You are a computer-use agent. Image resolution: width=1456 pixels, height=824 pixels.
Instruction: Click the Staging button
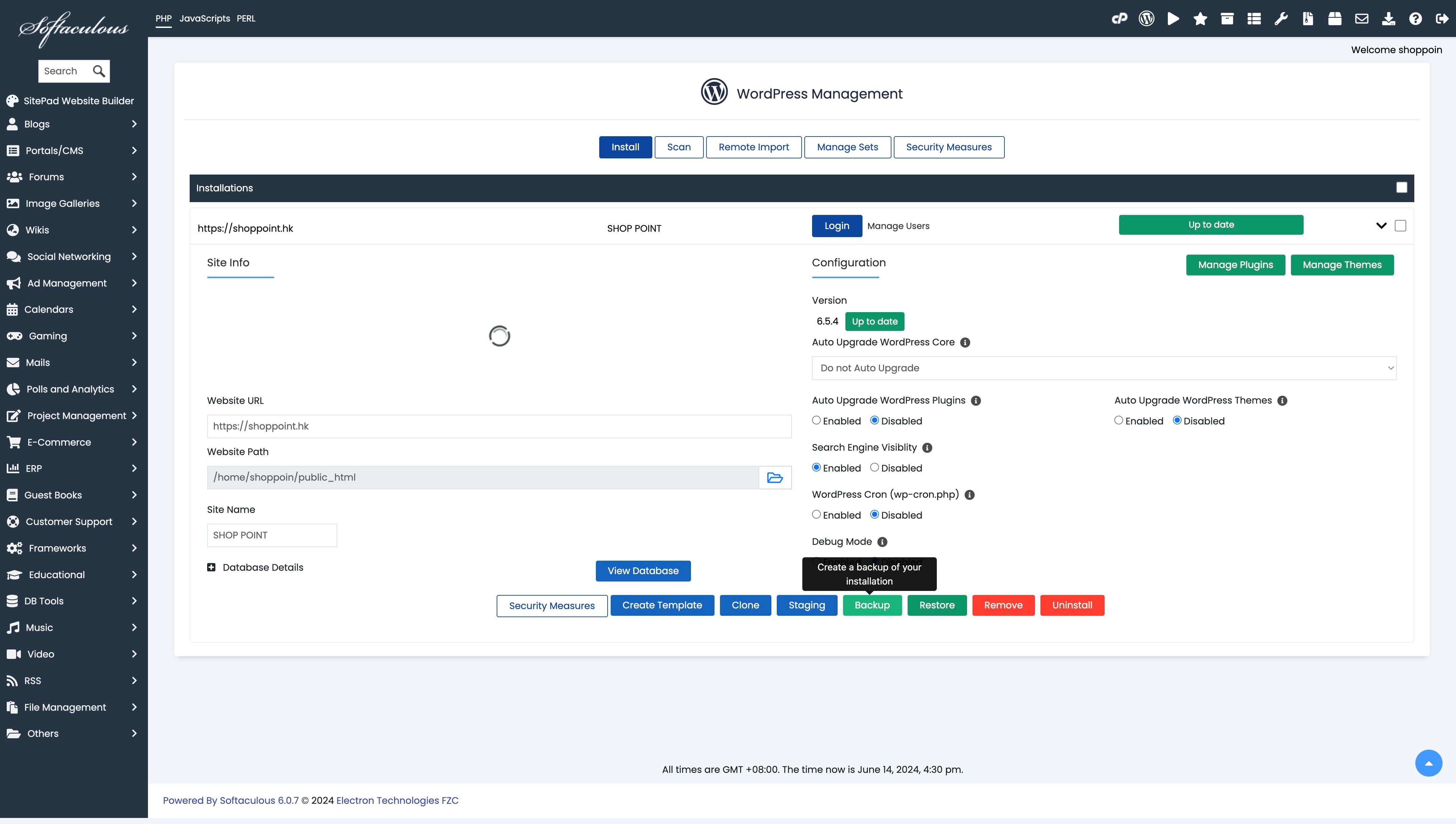point(807,605)
